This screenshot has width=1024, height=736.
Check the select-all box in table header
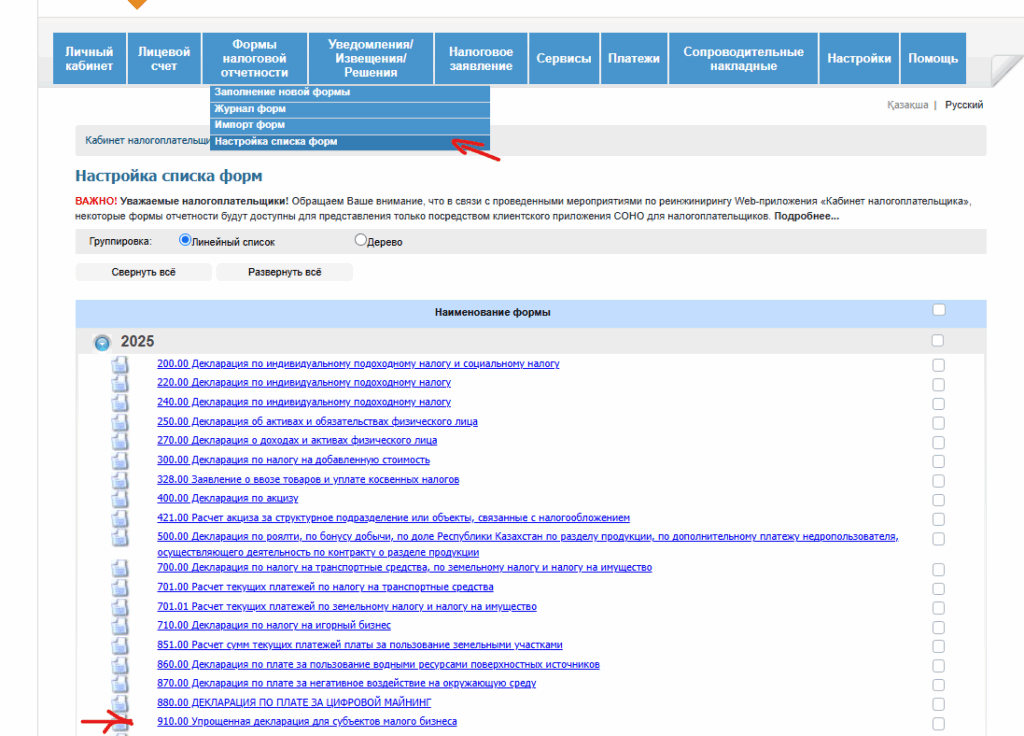938,311
